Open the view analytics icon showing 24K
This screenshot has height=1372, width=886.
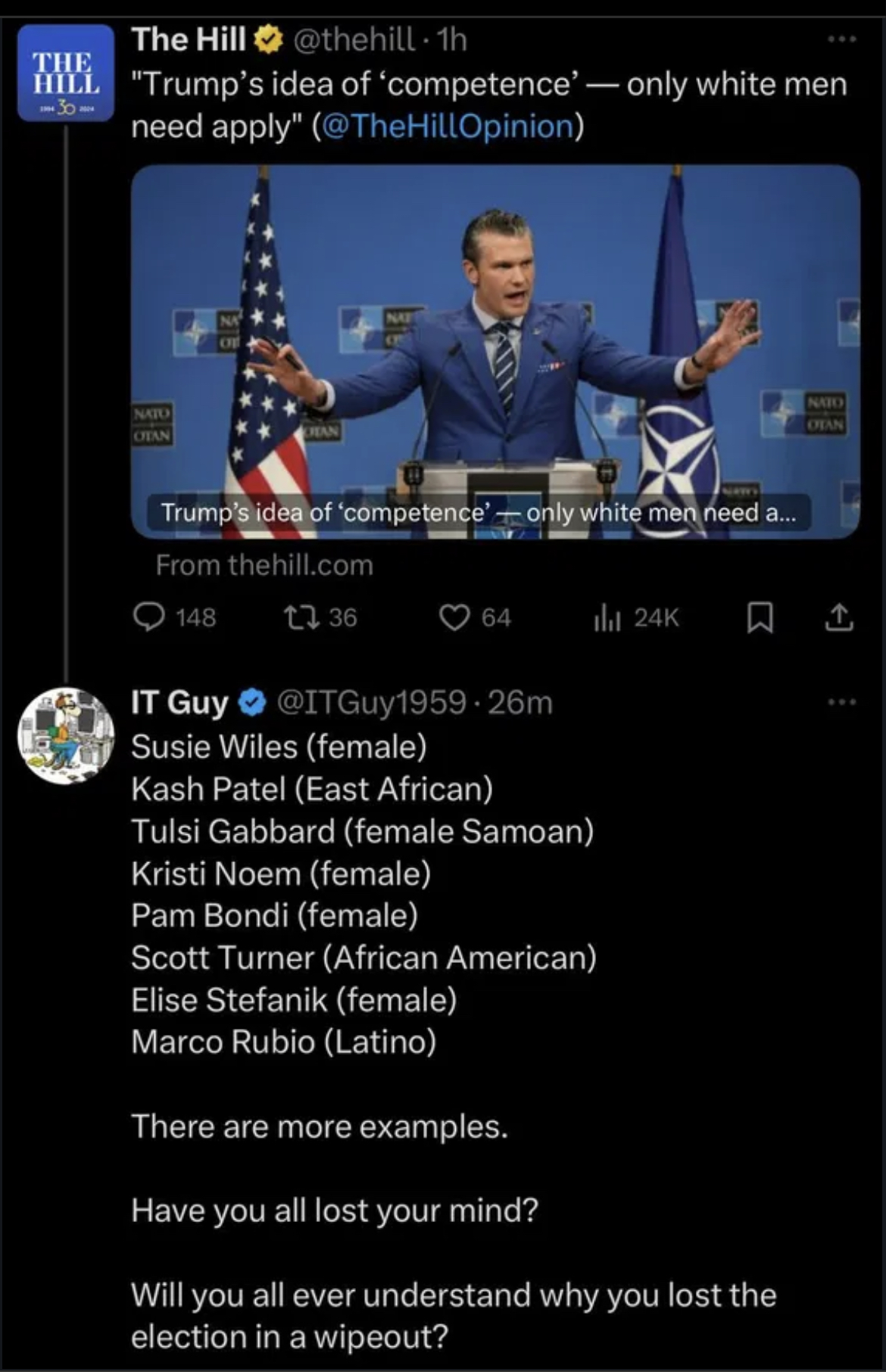click(x=607, y=618)
